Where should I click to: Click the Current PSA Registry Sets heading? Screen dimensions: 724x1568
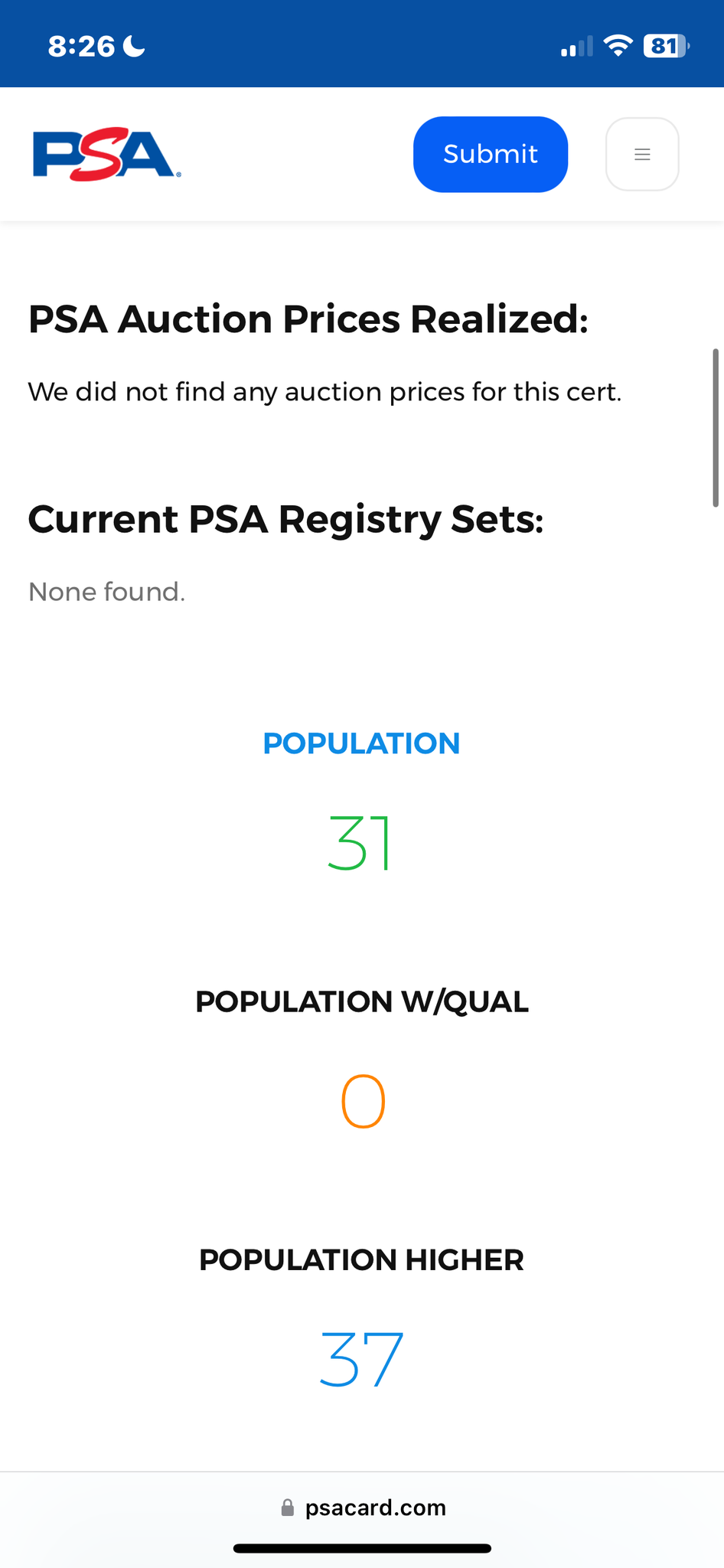pos(286,519)
